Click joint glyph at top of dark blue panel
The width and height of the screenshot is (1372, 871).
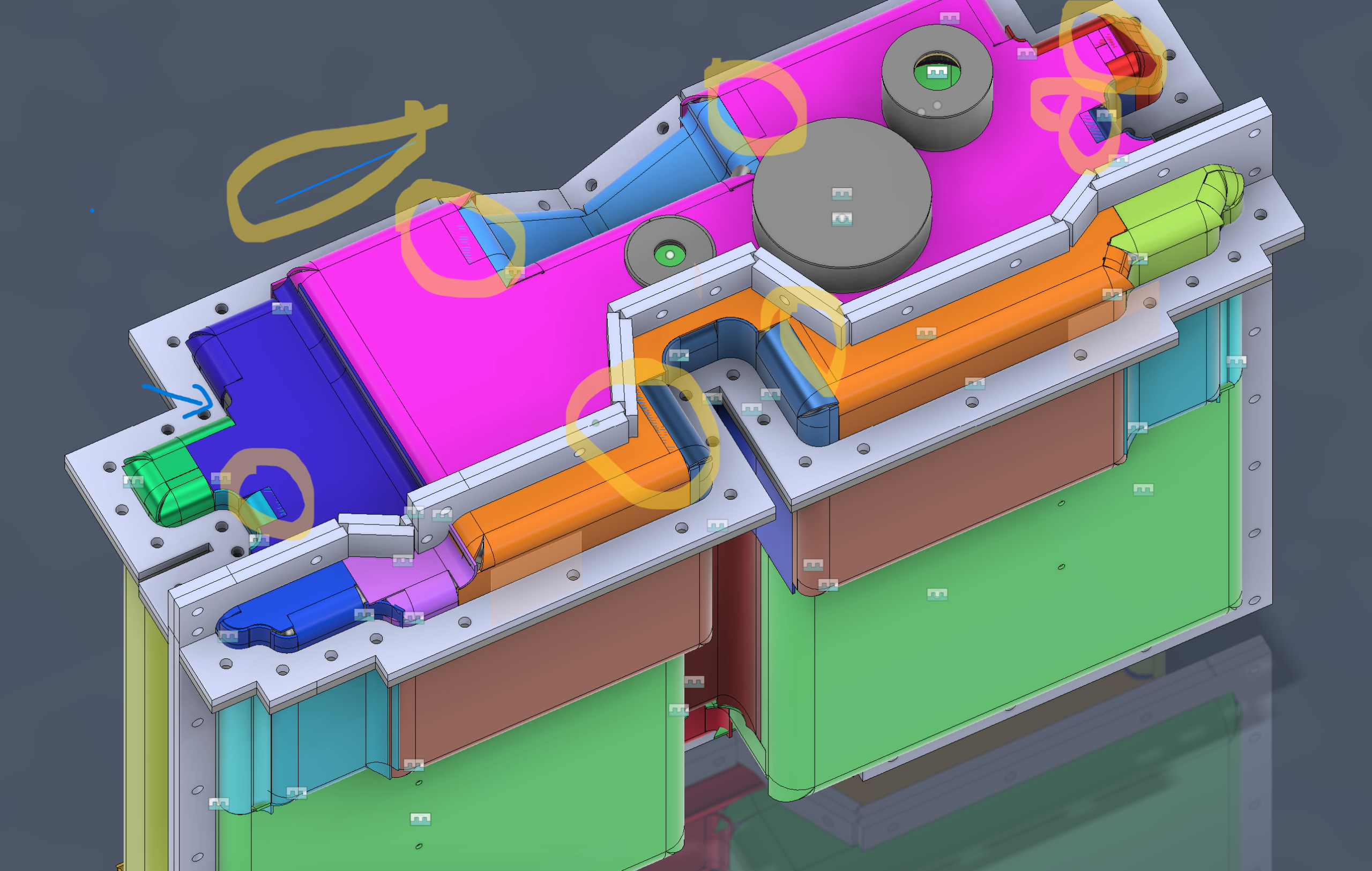click(x=282, y=308)
